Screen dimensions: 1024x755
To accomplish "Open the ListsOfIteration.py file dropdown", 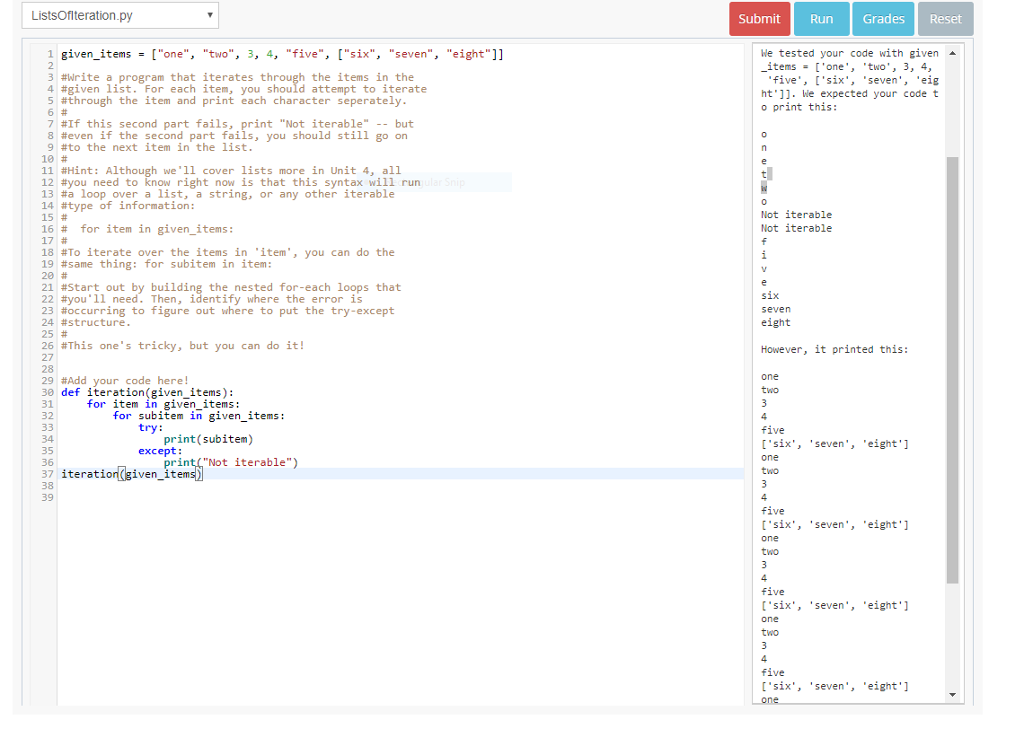I will [x=121, y=16].
